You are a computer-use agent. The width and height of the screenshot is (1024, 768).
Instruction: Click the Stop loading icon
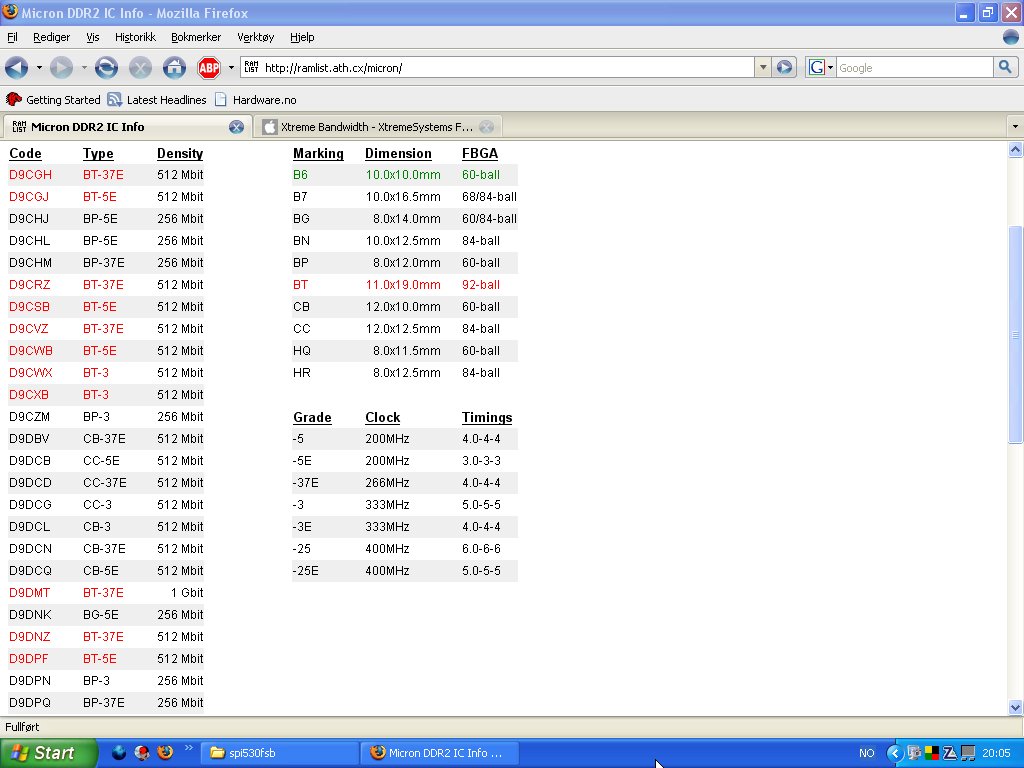tap(140, 67)
